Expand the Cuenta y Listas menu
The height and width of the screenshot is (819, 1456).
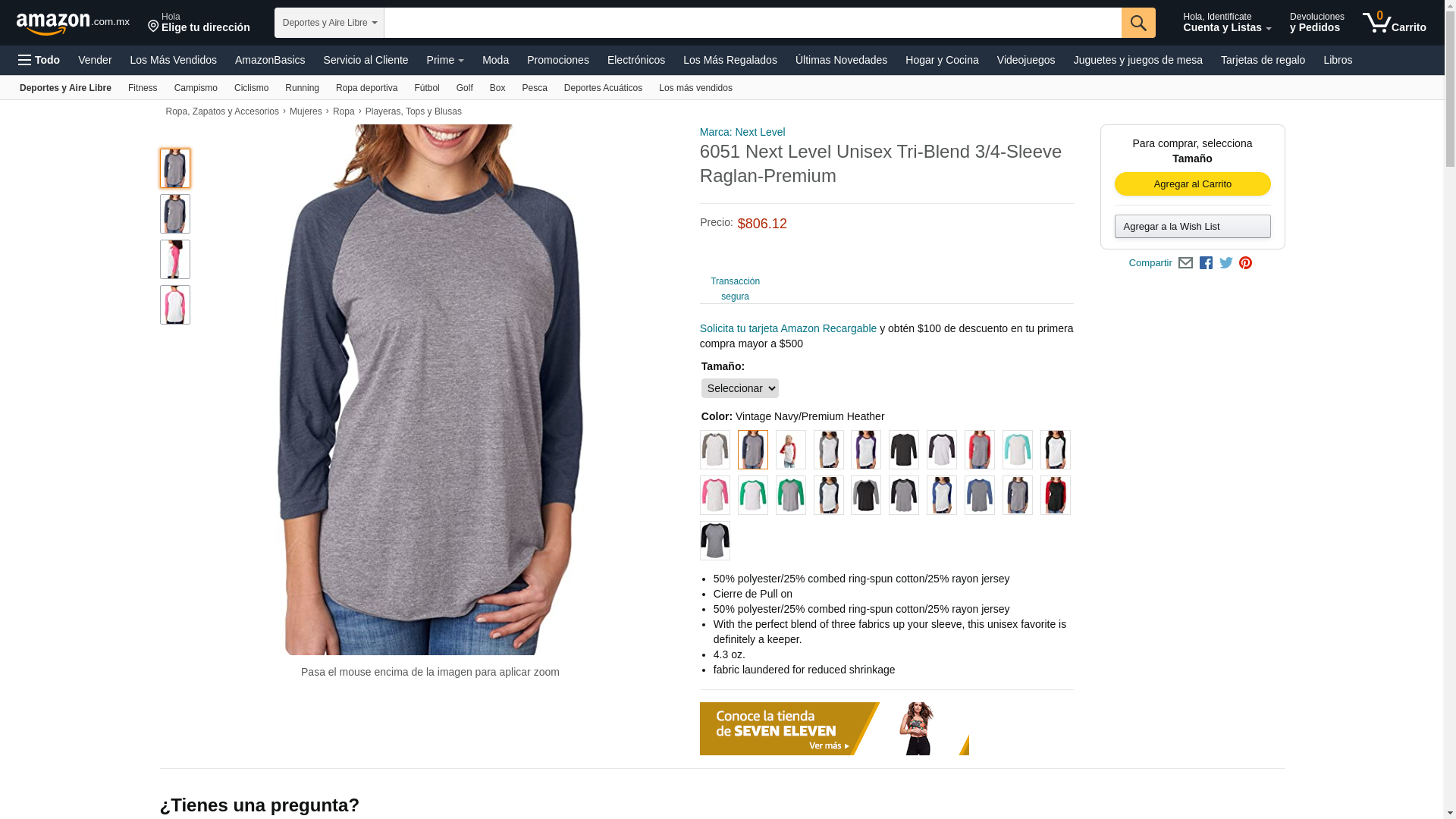point(1227,23)
